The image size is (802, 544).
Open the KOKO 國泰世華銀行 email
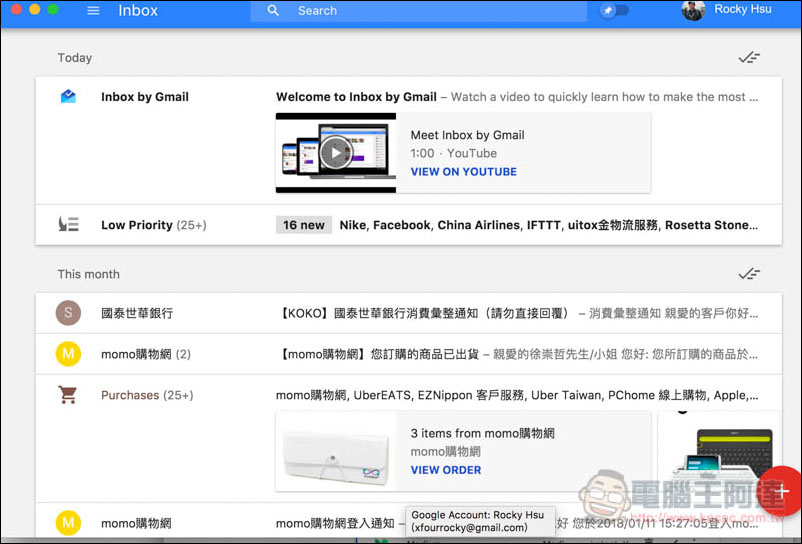pos(408,313)
